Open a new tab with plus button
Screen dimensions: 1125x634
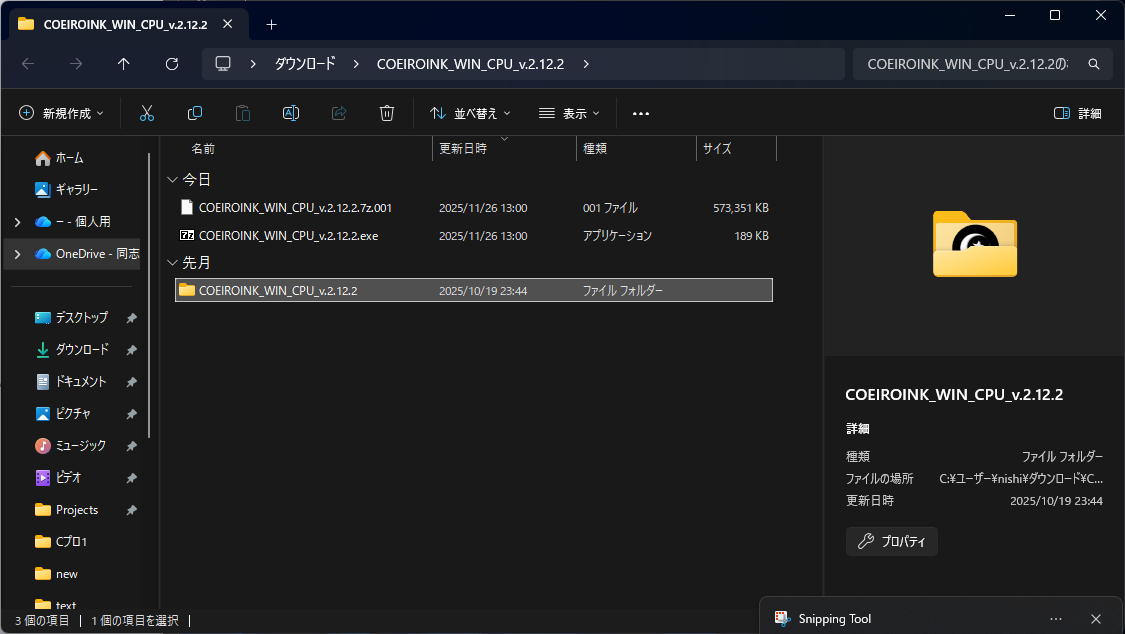pyautogui.click(x=271, y=24)
